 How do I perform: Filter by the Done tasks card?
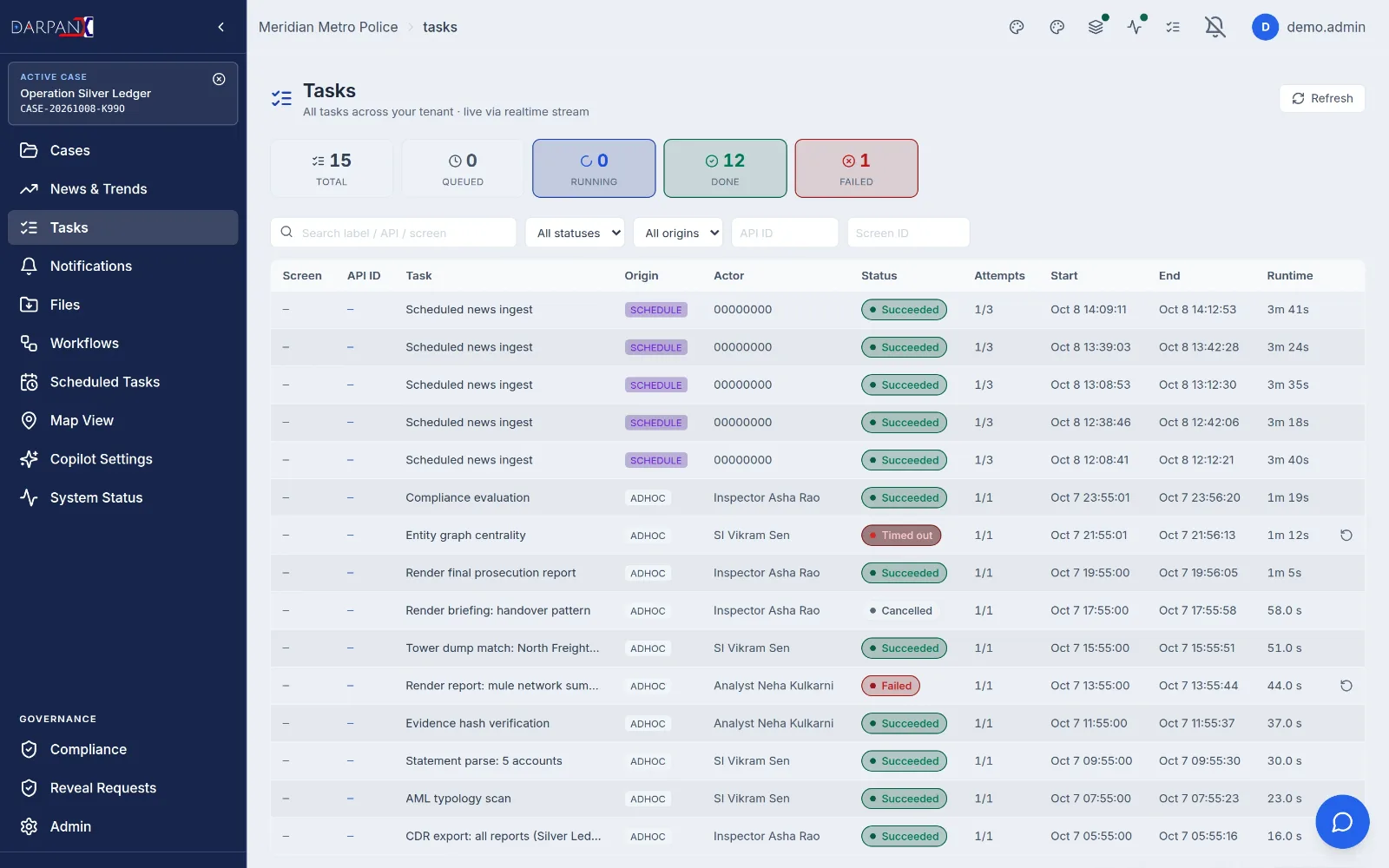pyautogui.click(x=725, y=168)
